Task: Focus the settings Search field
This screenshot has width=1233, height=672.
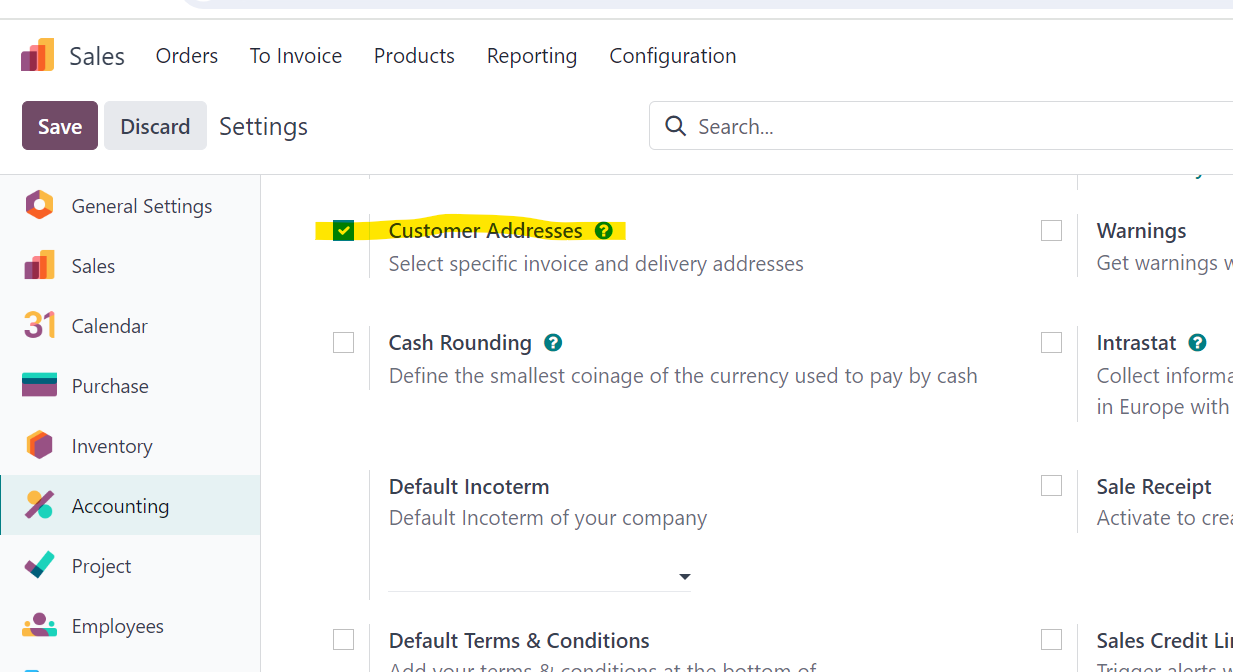Action: [941, 126]
